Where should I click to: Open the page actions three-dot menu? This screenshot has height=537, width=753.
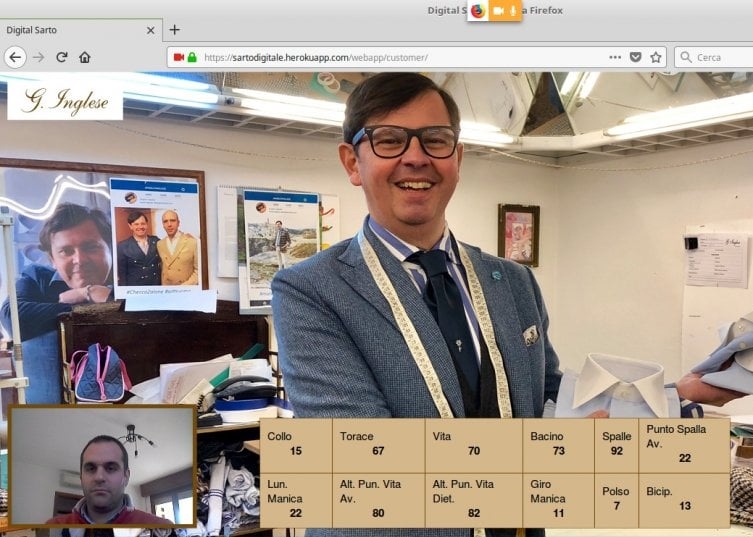click(x=615, y=57)
